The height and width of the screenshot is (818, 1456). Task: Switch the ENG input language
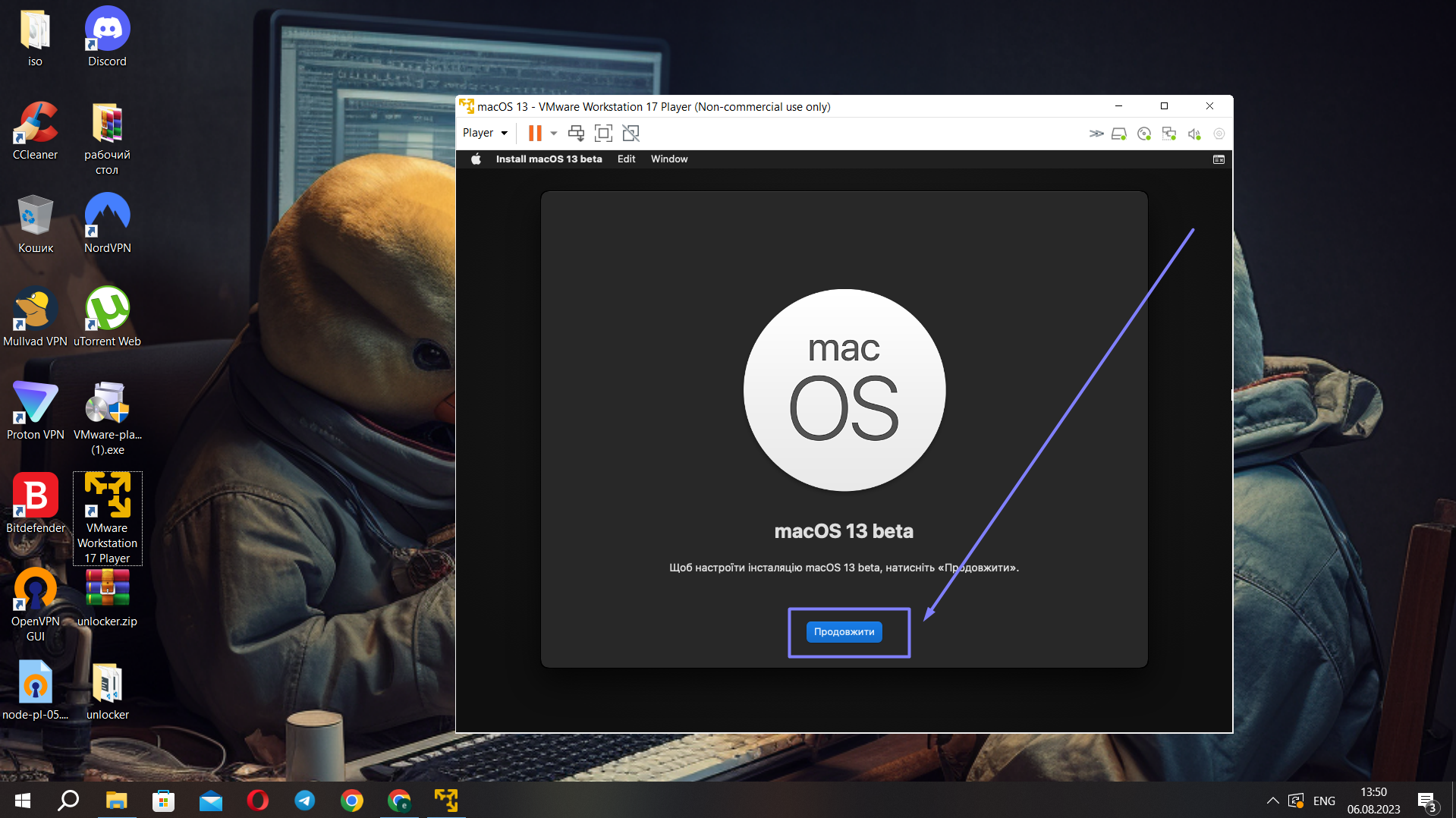click(1324, 801)
